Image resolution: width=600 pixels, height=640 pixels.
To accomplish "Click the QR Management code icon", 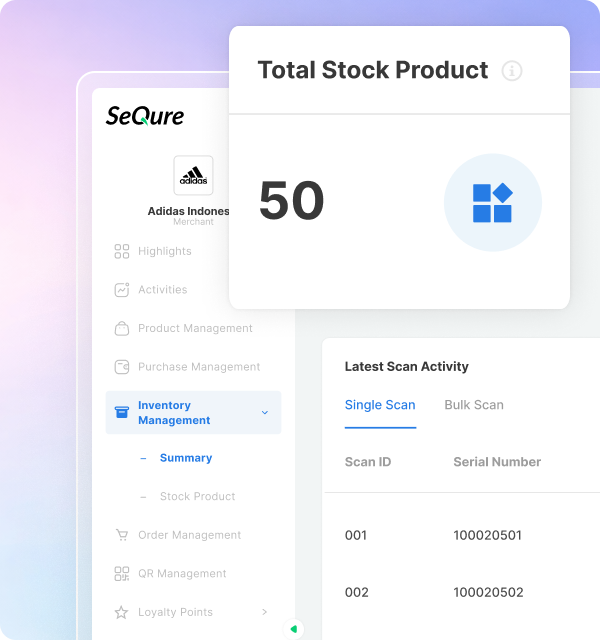I will click(x=122, y=574).
